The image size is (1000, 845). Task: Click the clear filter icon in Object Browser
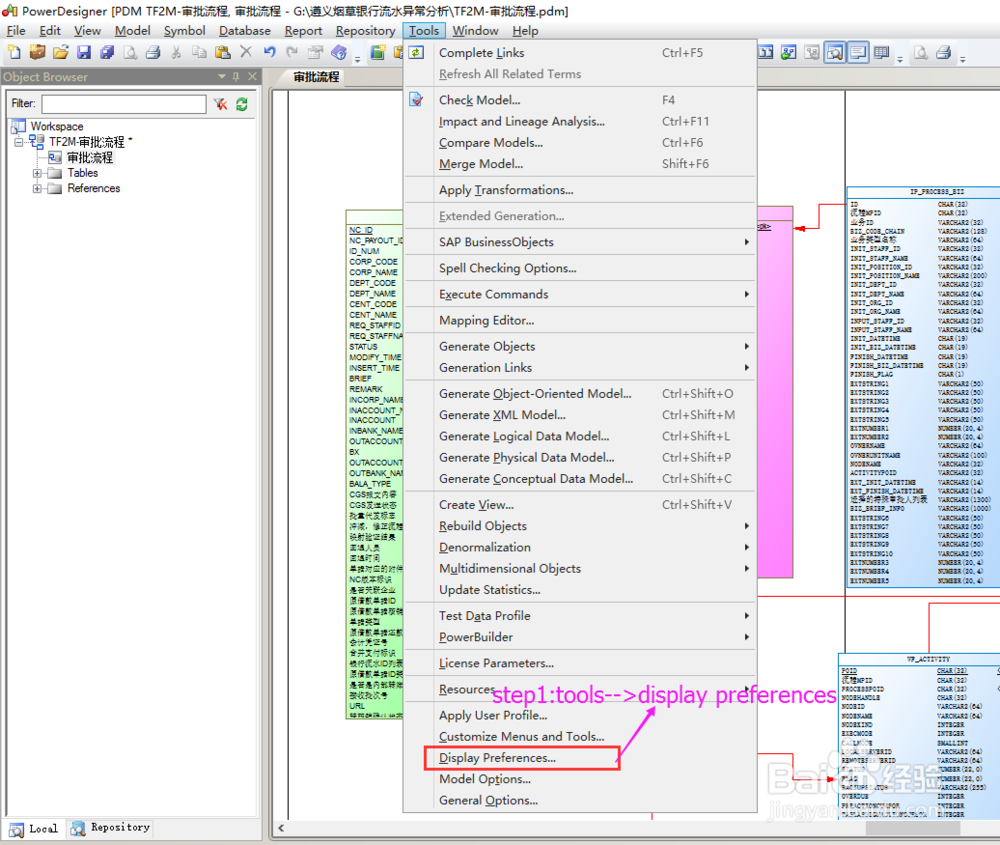point(221,104)
